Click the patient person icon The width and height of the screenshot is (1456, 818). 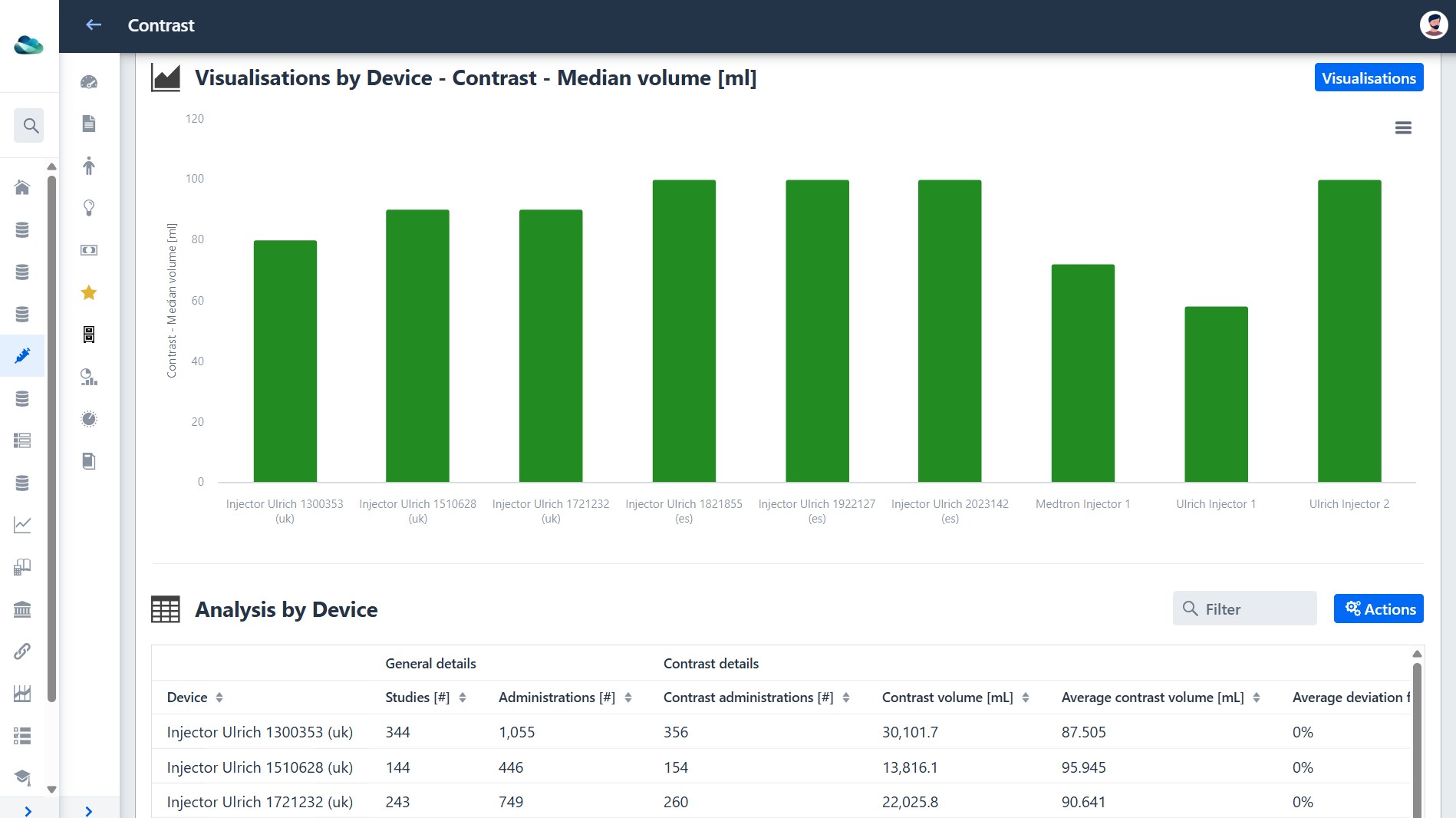[x=89, y=166]
